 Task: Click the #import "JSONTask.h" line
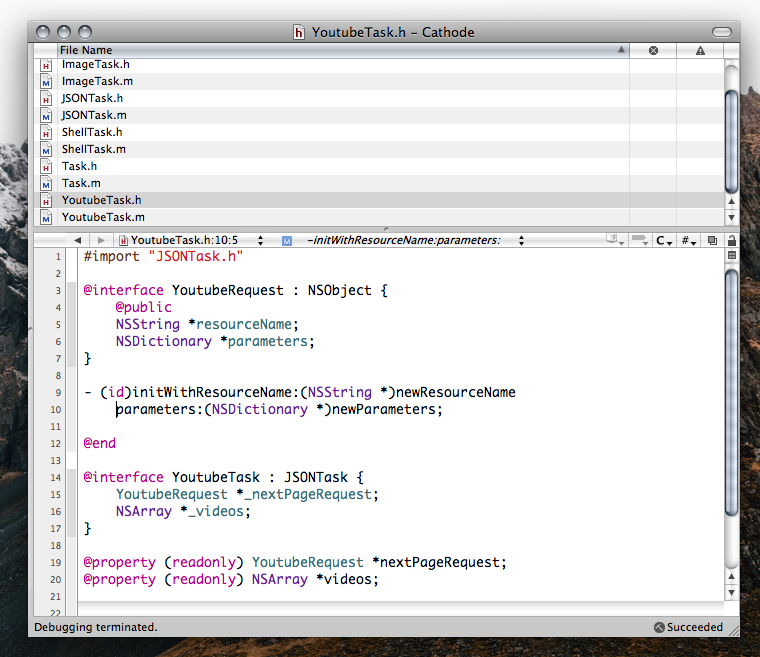(x=163, y=256)
